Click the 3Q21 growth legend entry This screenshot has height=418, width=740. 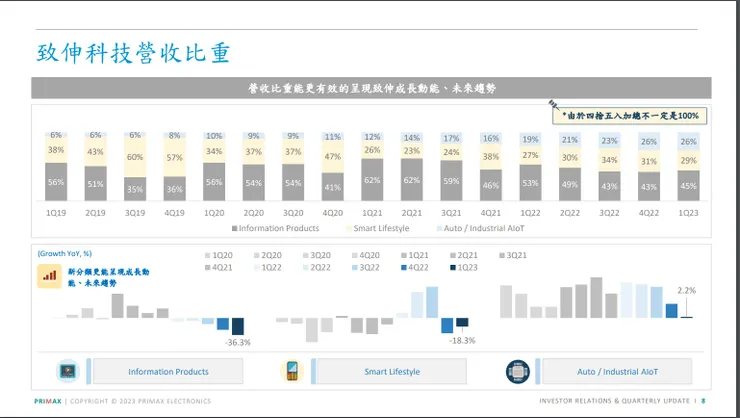point(513,255)
